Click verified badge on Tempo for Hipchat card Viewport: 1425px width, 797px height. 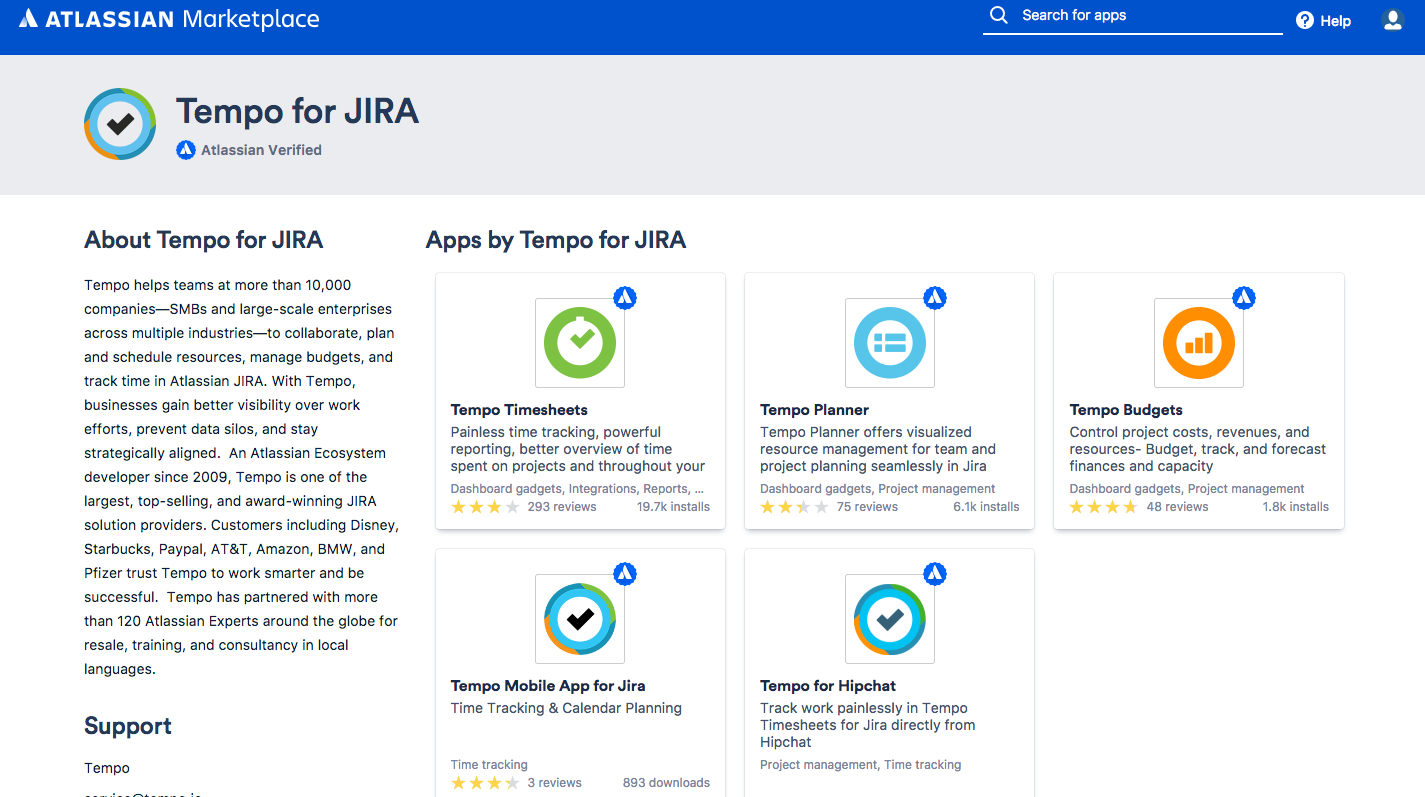pos(934,573)
